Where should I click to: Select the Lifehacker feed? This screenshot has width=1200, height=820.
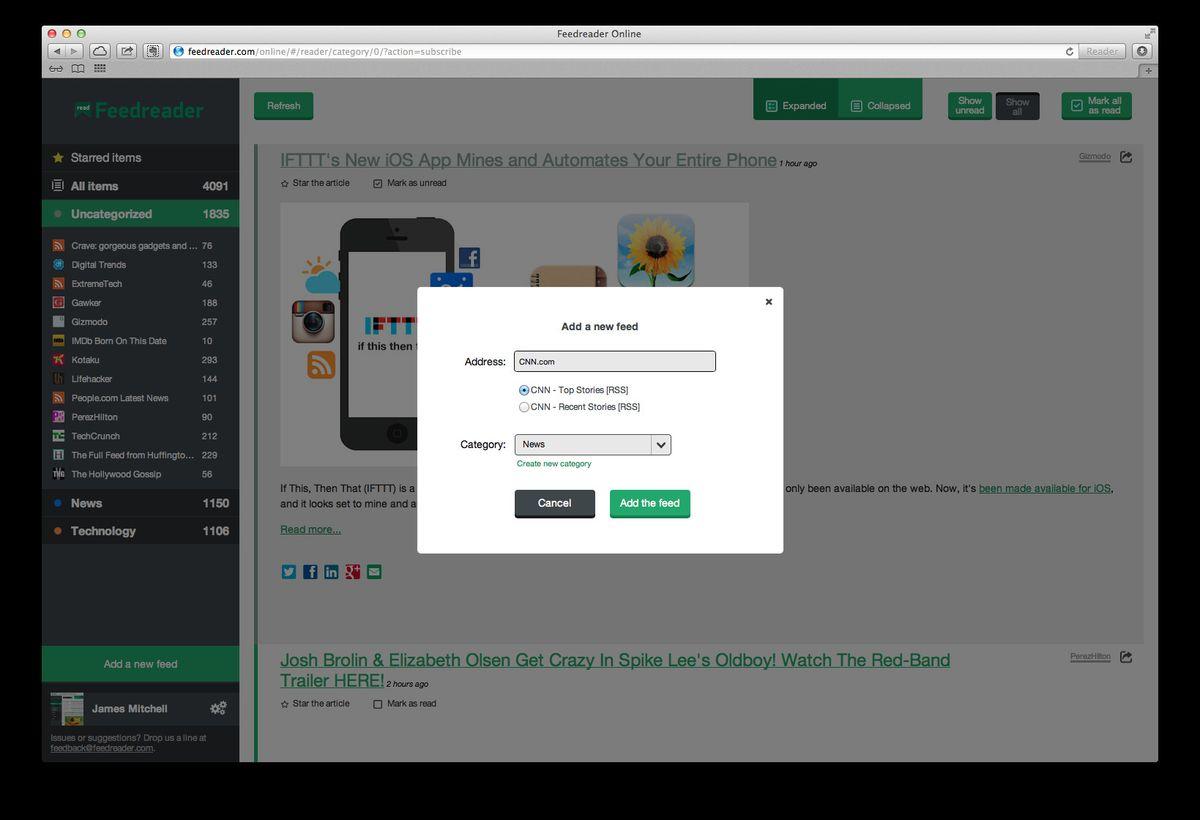[140, 378]
